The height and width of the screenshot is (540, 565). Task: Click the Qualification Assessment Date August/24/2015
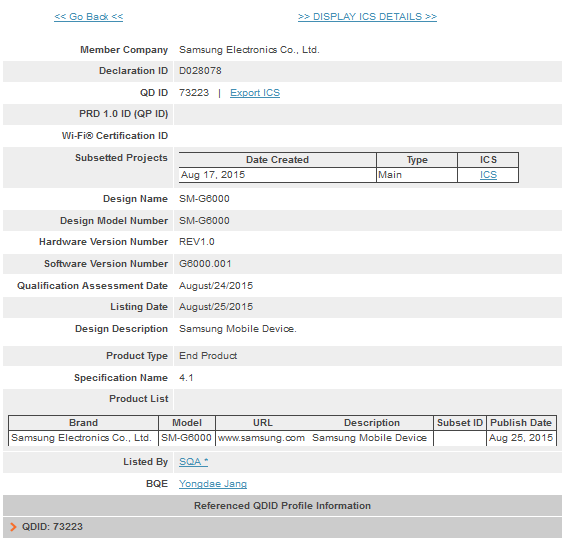(x=216, y=286)
